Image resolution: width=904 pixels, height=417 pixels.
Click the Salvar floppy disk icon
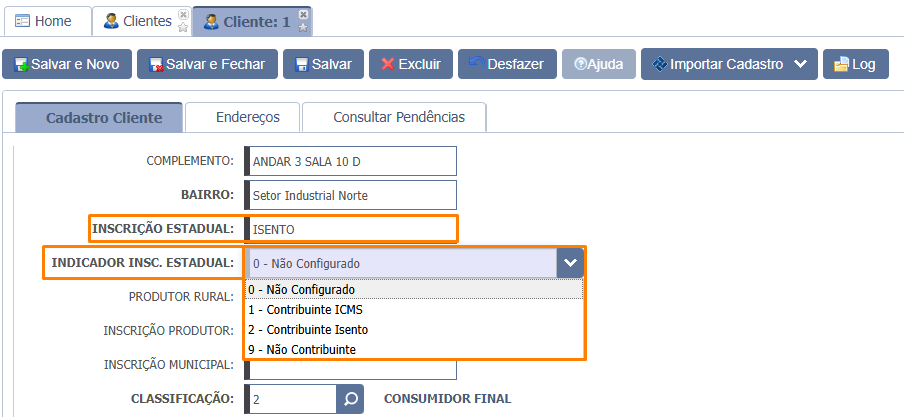301,65
